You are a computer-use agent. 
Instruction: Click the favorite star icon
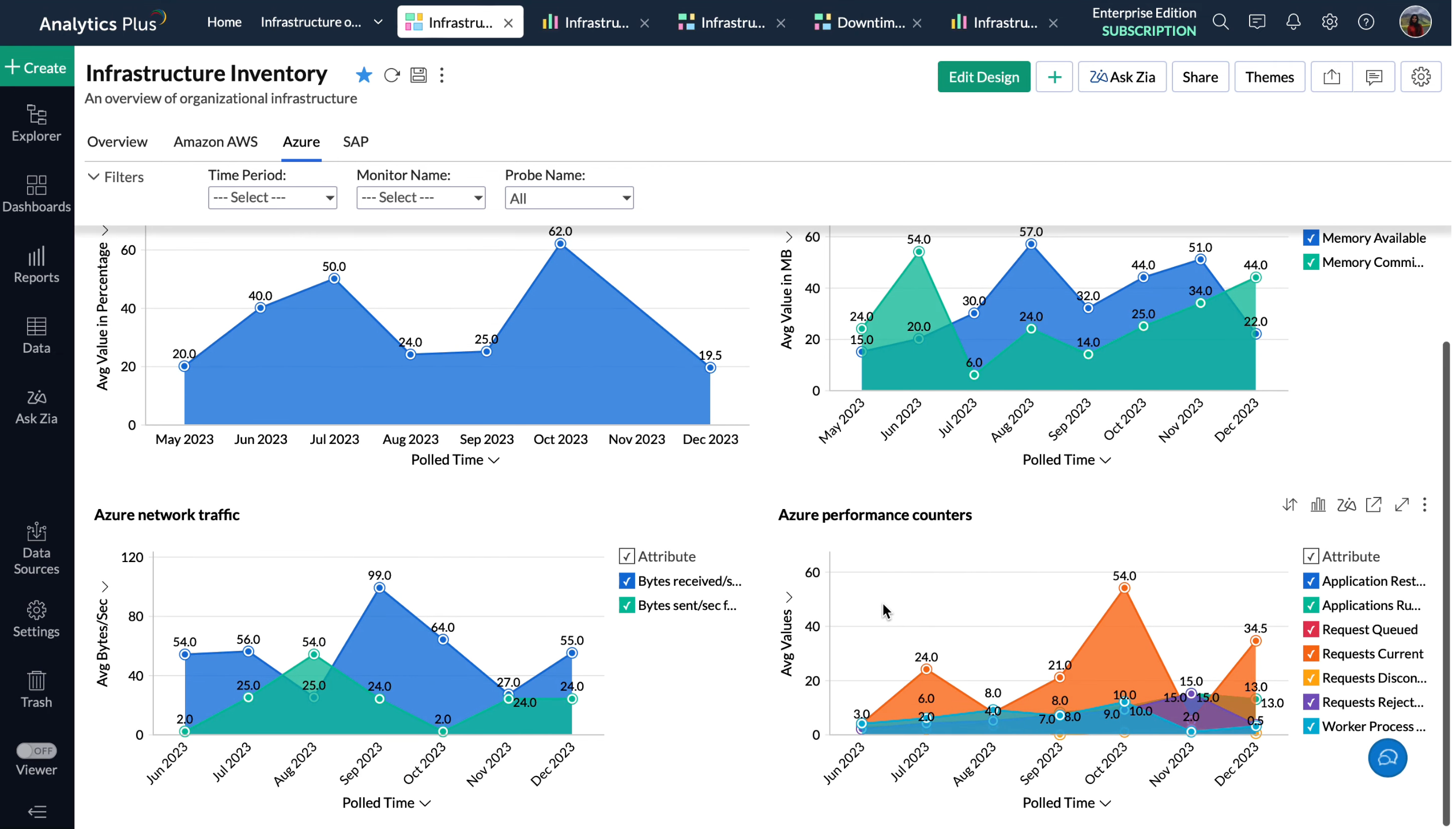point(364,75)
